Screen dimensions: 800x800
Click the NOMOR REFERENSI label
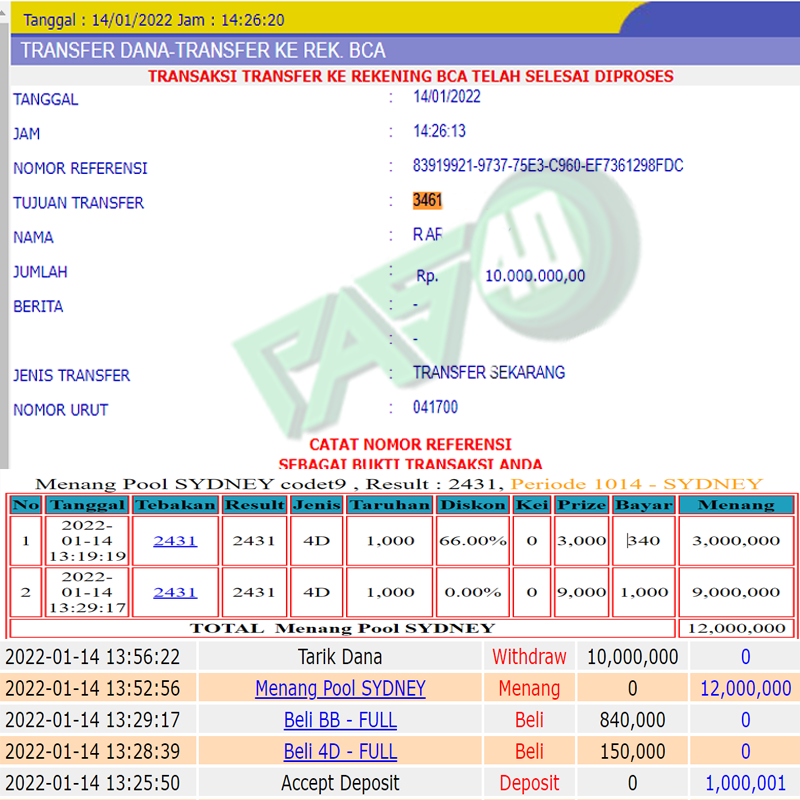tap(80, 168)
